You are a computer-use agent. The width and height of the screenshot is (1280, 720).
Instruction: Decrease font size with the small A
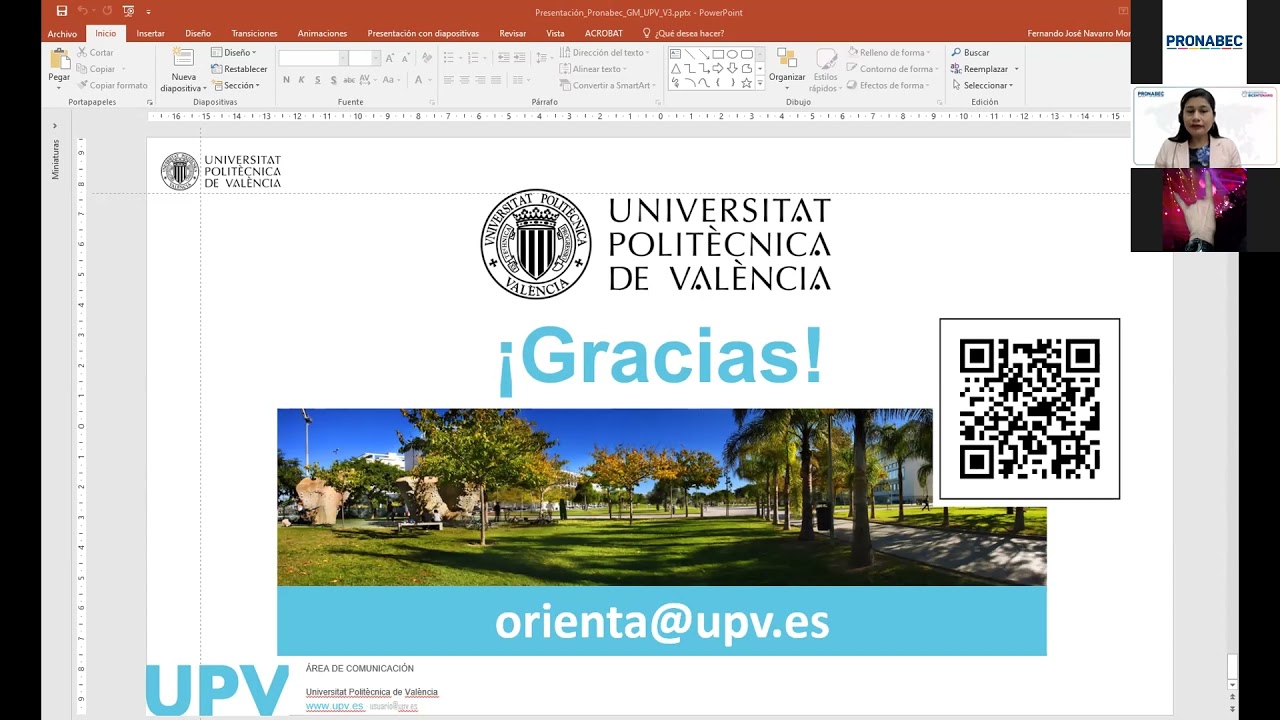[405, 58]
